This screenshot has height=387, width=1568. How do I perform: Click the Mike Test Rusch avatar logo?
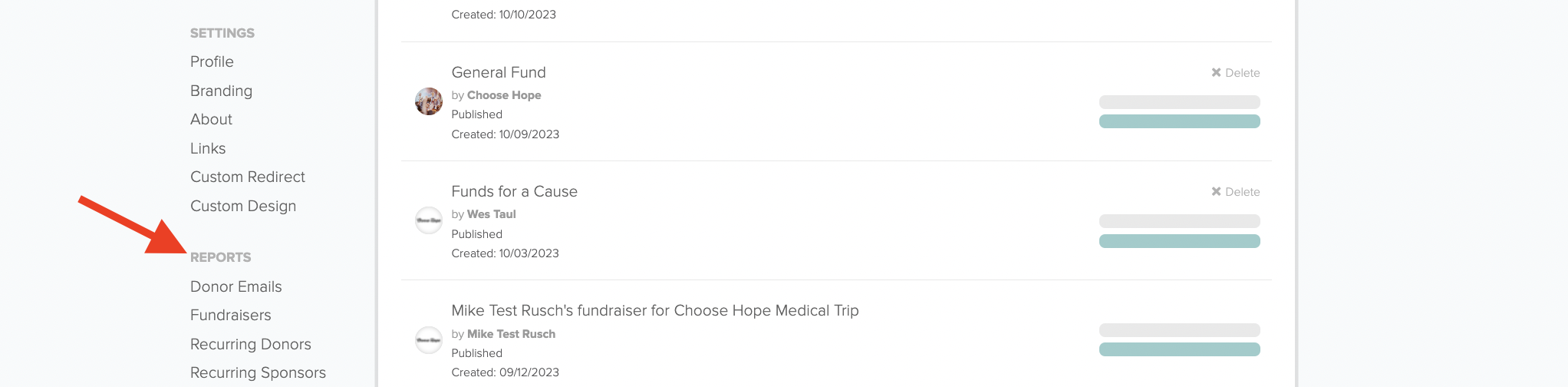429,340
